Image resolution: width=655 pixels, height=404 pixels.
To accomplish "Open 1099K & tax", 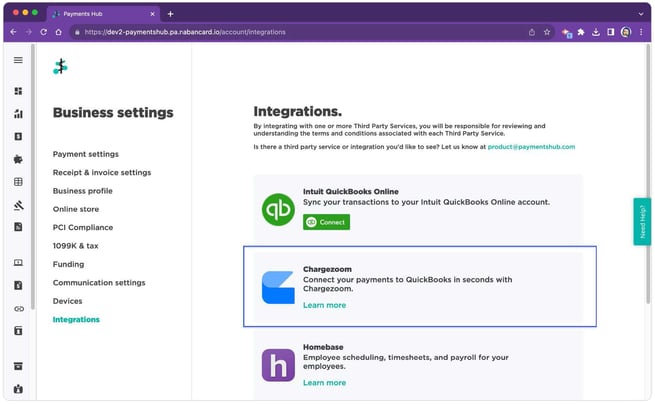I will pos(76,246).
